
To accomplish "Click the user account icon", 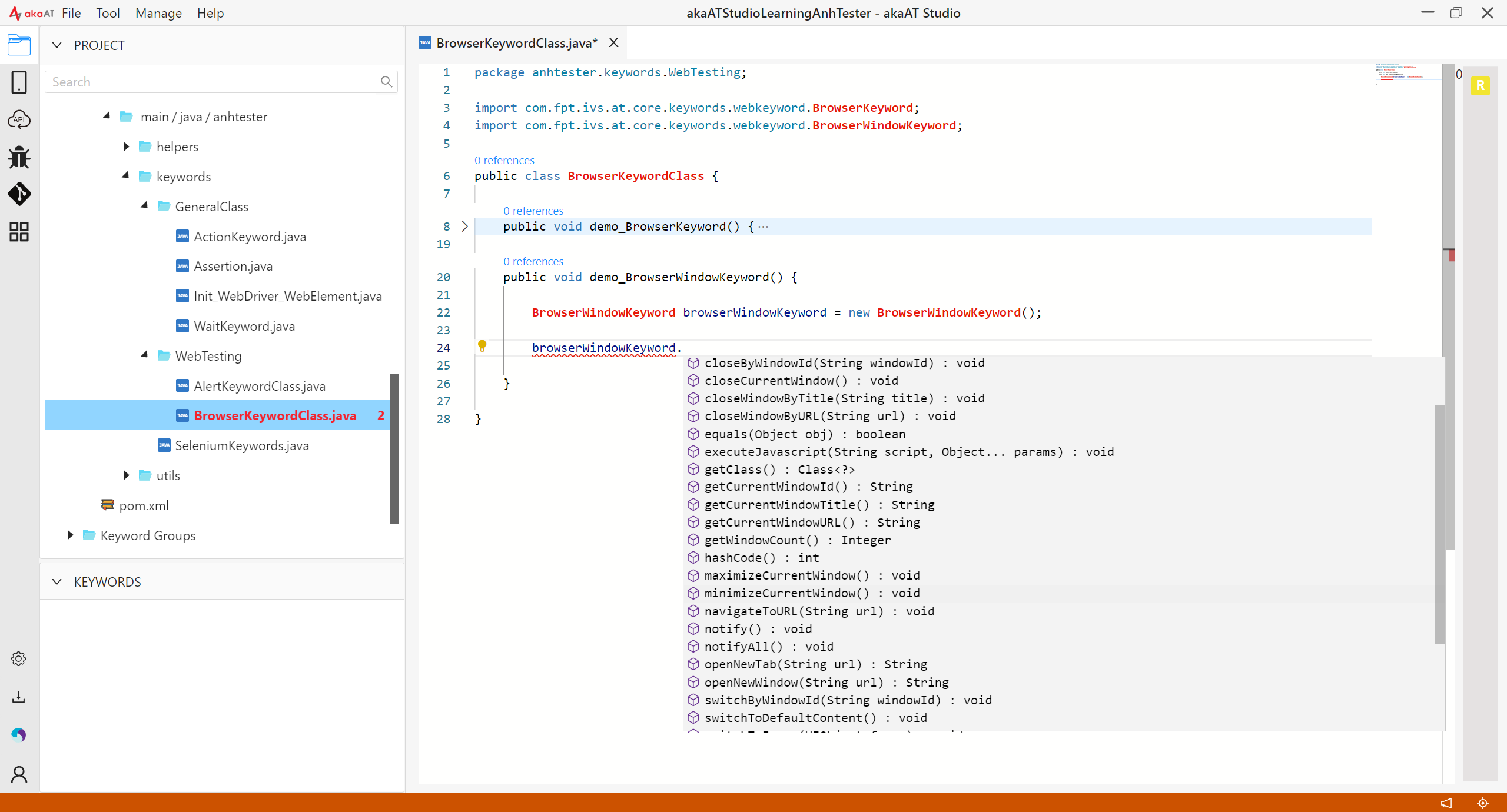I will [x=19, y=774].
